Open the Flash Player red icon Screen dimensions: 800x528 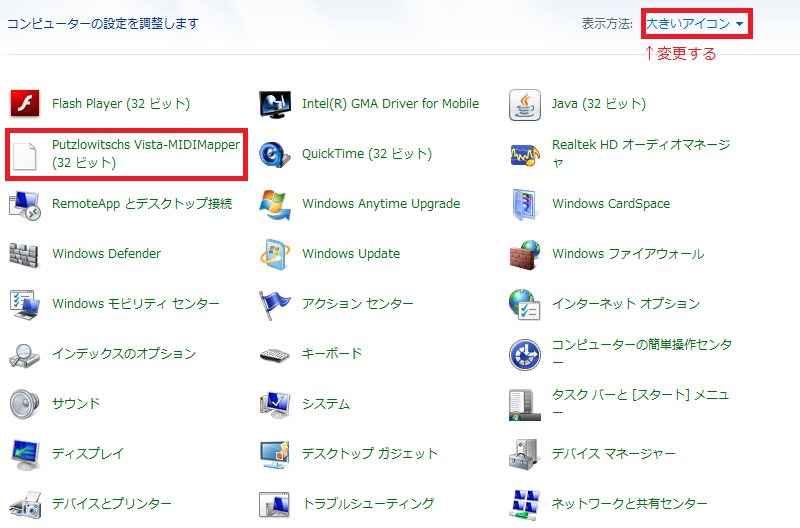pyautogui.click(x=25, y=104)
